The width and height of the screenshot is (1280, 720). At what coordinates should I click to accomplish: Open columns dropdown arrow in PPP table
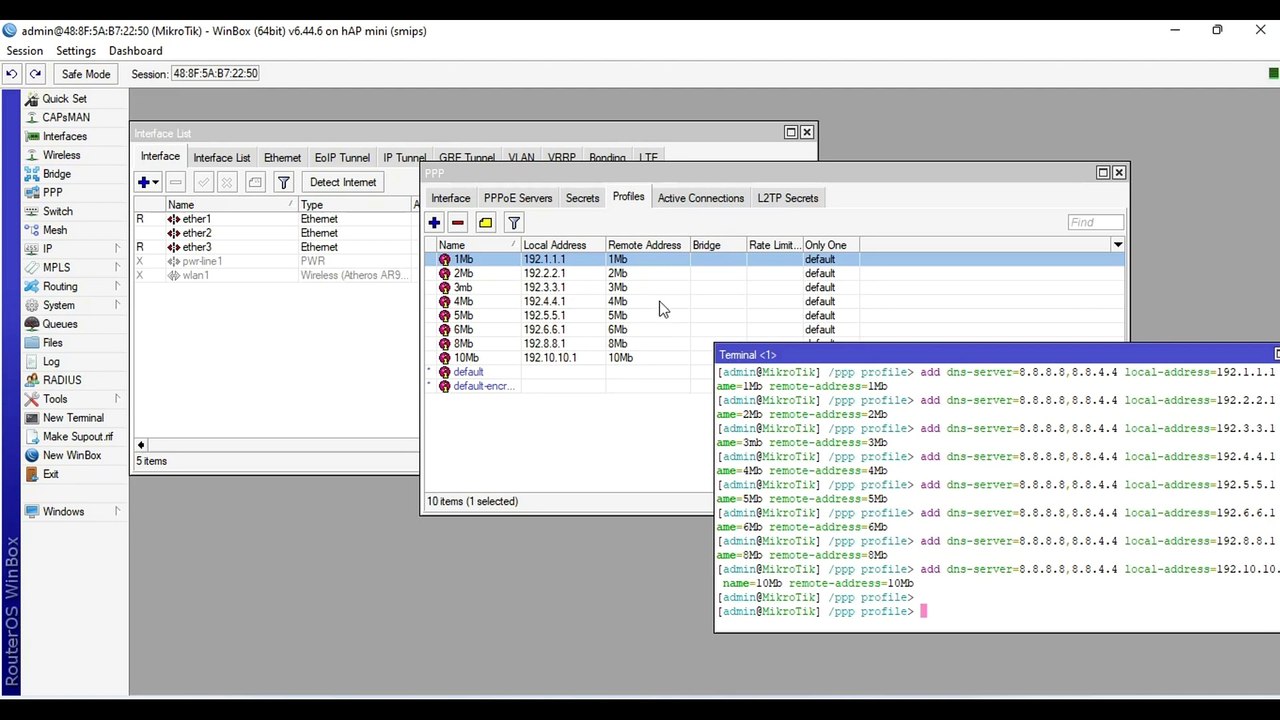tap(1118, 245)
